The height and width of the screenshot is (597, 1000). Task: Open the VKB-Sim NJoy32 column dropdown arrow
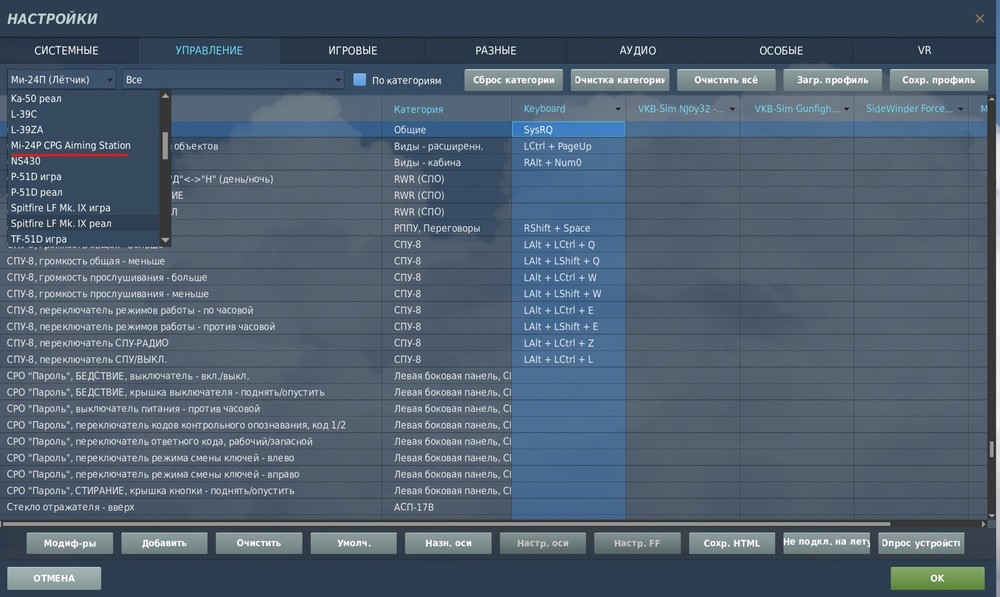point(732,109)
